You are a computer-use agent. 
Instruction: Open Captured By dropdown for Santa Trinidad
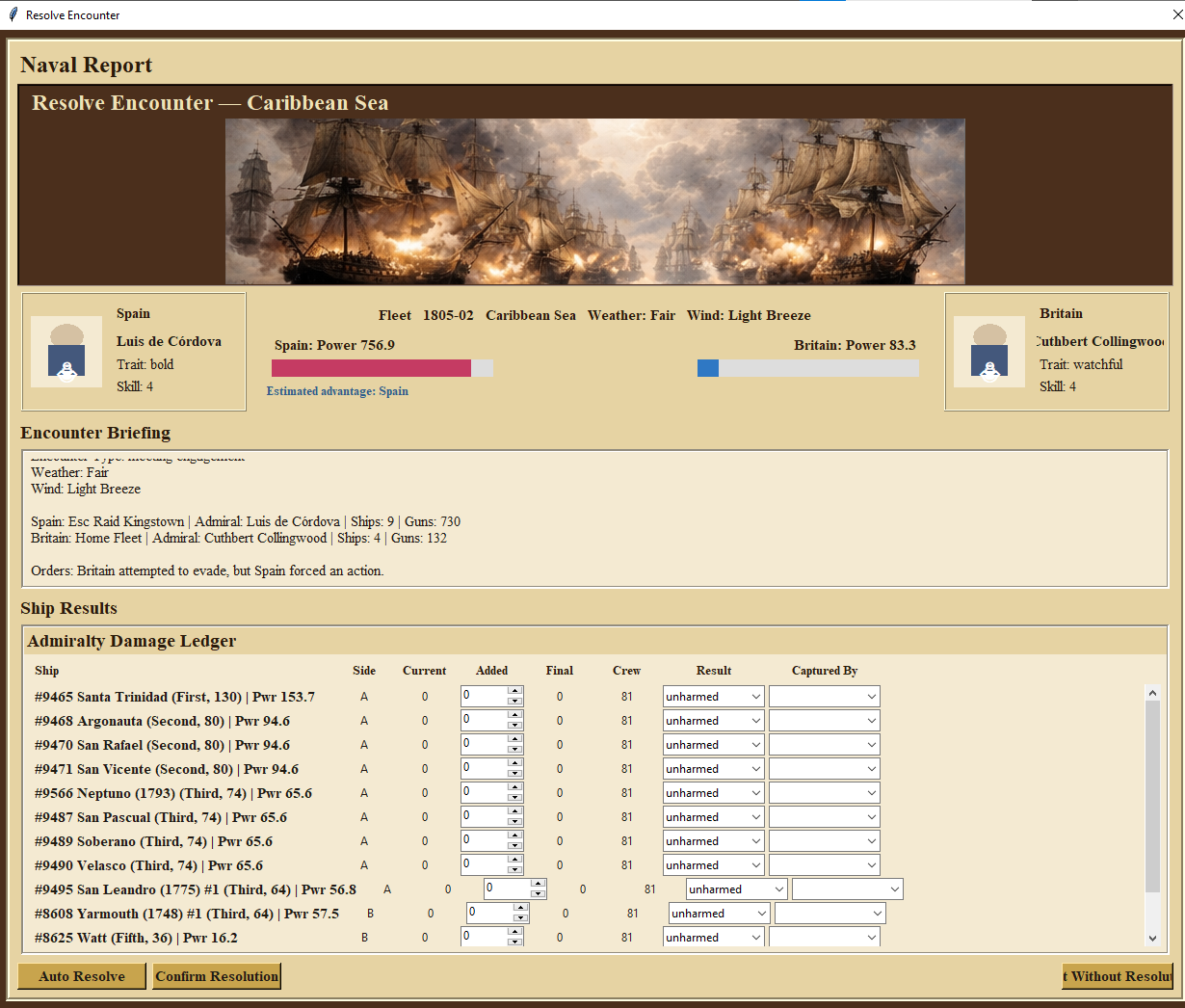[x=824, y=697]
